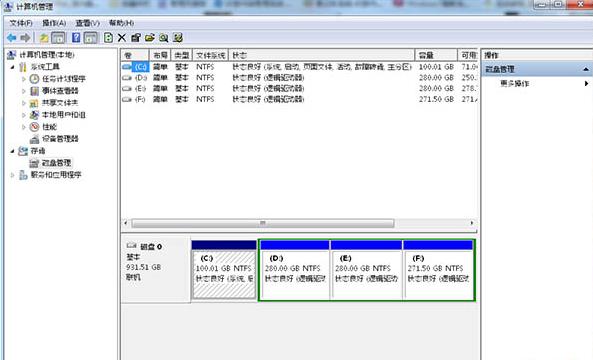Viewport: 593px width, 360px height.
Task: Click the horizontal scrollbar thumb in volume list
Action: (263, 223)
